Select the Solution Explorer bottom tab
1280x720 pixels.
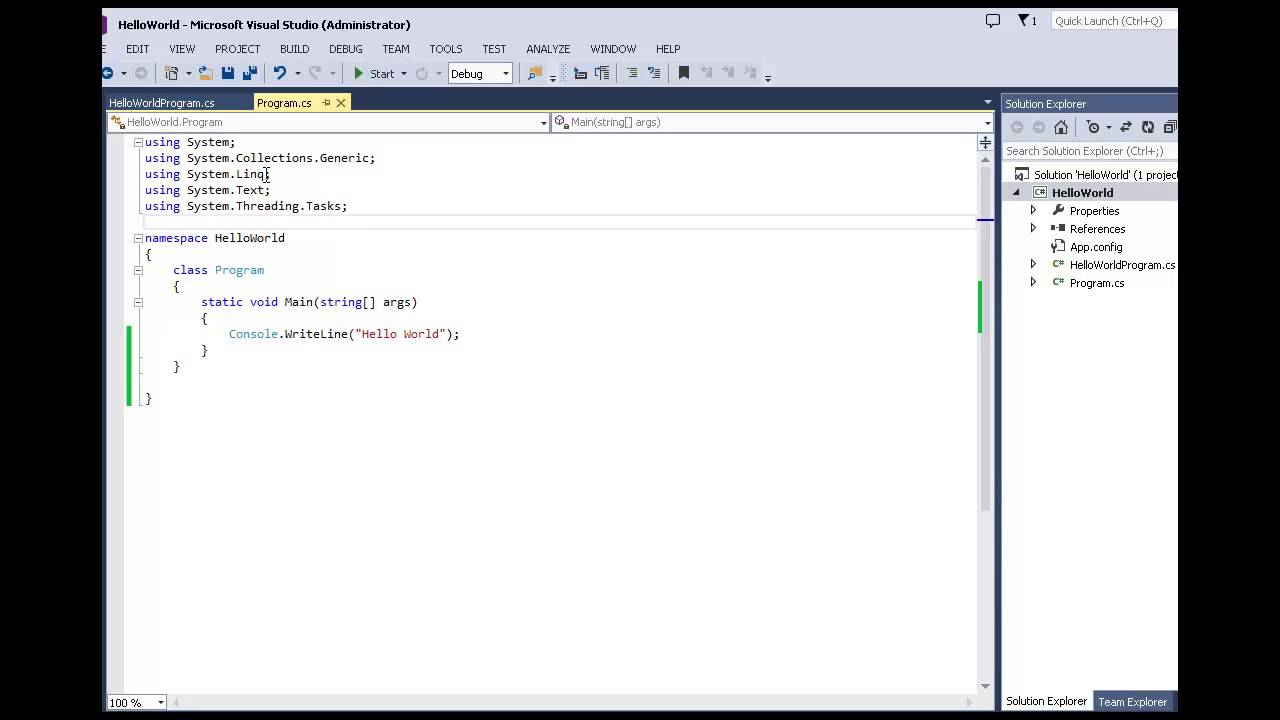[1046, 702]
